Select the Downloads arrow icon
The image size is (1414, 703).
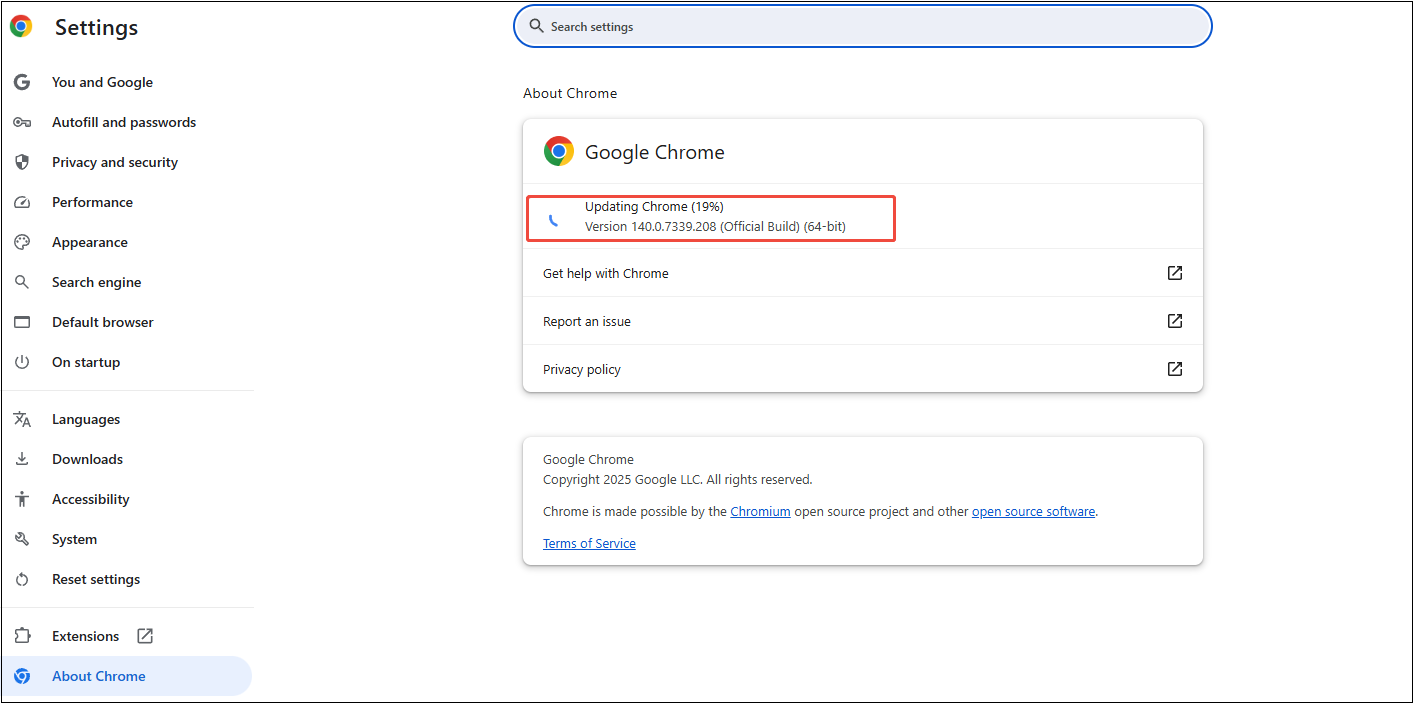[21, 459]
